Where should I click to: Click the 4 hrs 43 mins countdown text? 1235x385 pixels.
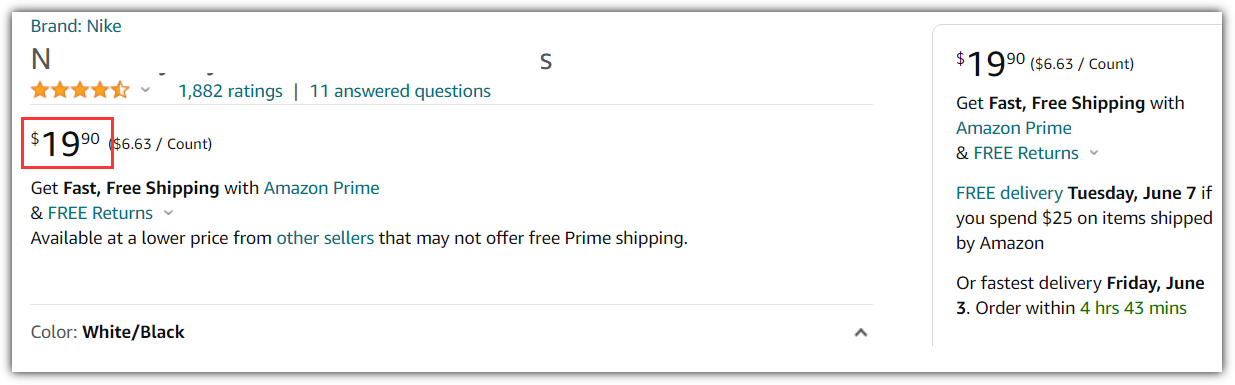[x=1133, y=308]
